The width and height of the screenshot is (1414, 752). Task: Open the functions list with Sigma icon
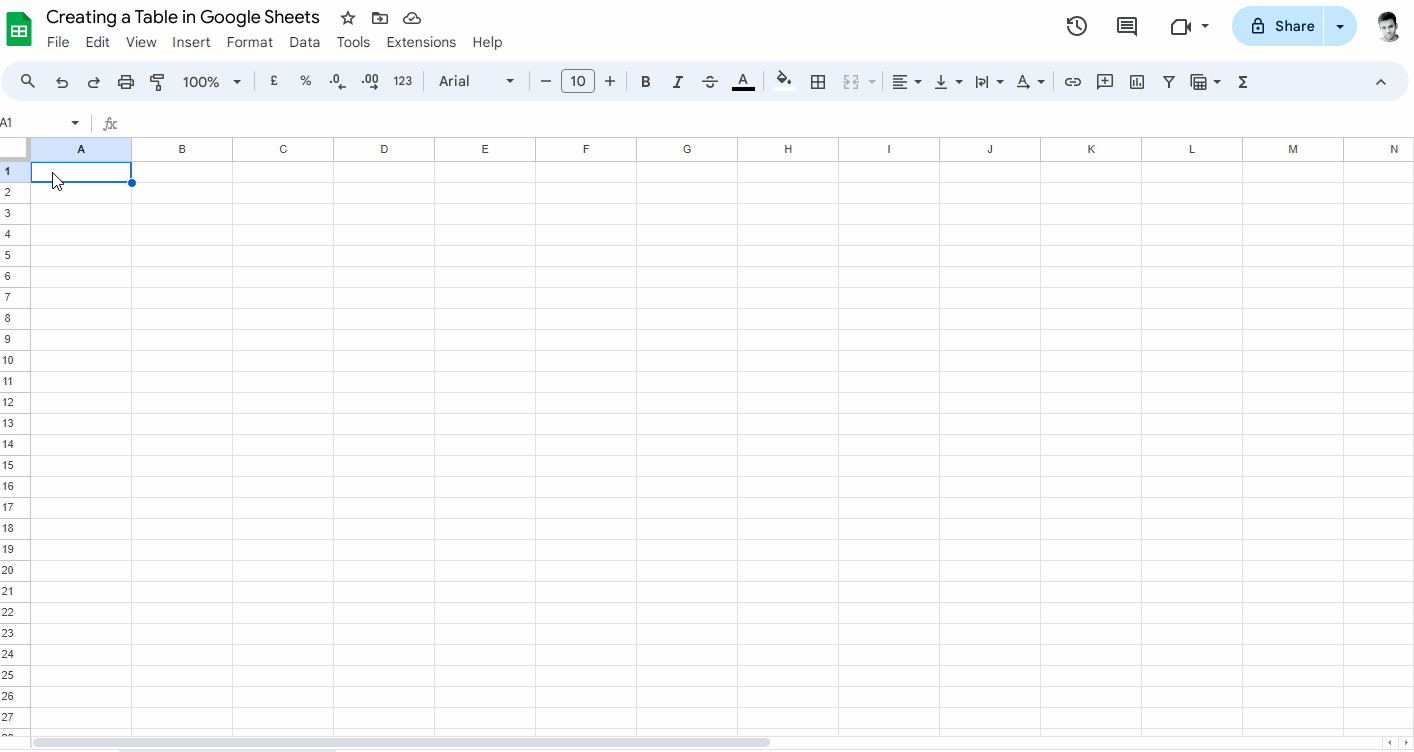click(1242, 81)
